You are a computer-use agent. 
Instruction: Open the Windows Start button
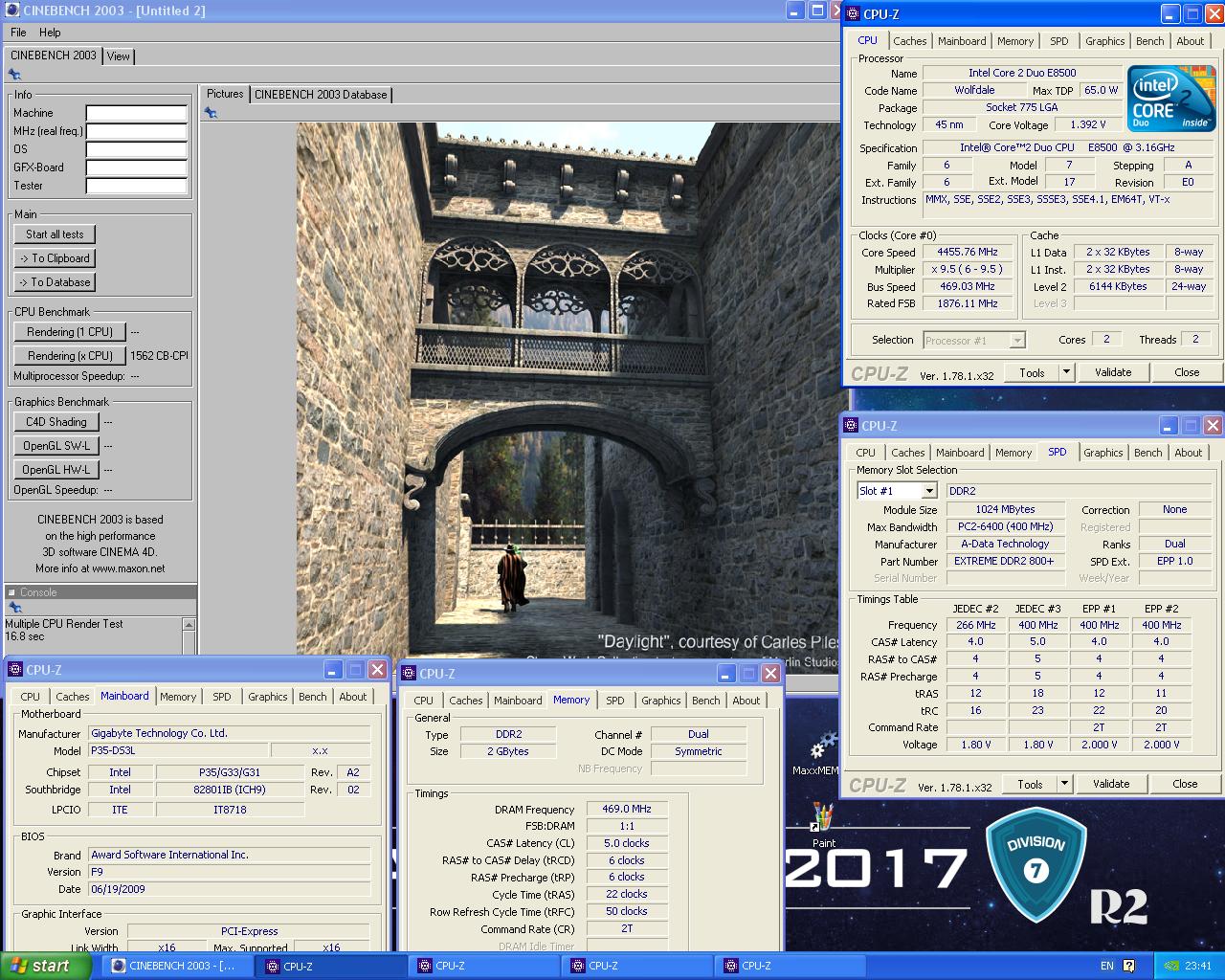(46, 966)
